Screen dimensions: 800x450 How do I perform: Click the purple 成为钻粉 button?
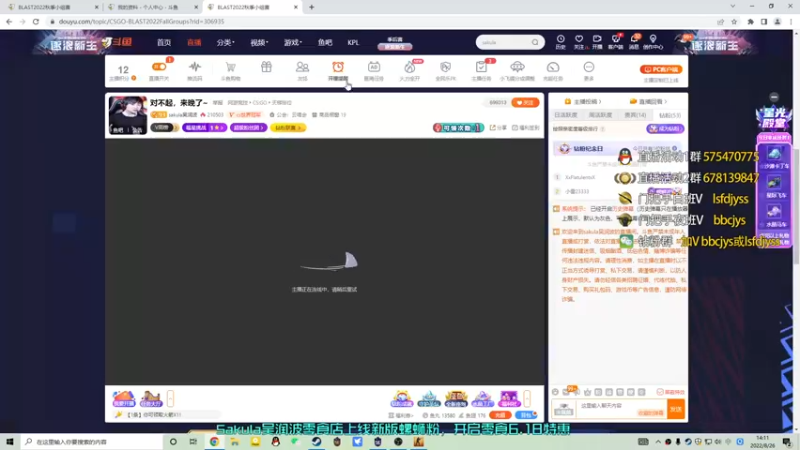pyautogui.click(x=665, y=129)
